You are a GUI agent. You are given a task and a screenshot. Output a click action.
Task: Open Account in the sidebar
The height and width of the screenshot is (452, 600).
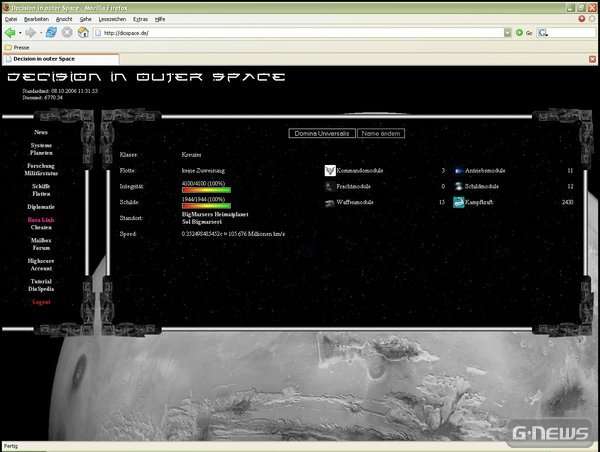[41, 268]
